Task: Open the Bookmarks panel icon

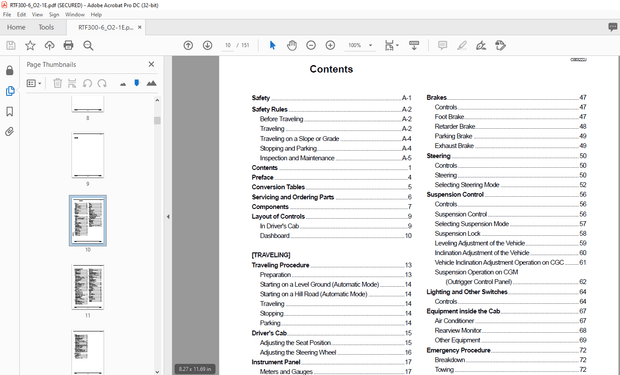Action: (x=10, y=112)
